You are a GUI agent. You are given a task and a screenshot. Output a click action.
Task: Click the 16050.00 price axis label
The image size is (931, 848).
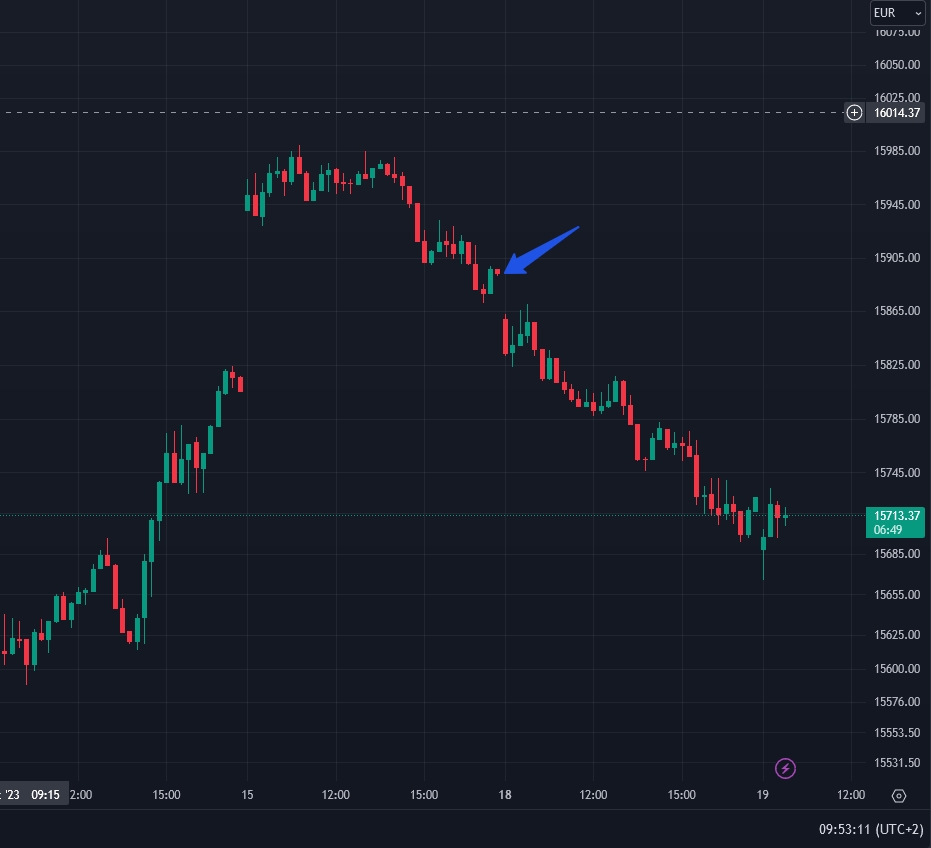click(x=897, y=65)
